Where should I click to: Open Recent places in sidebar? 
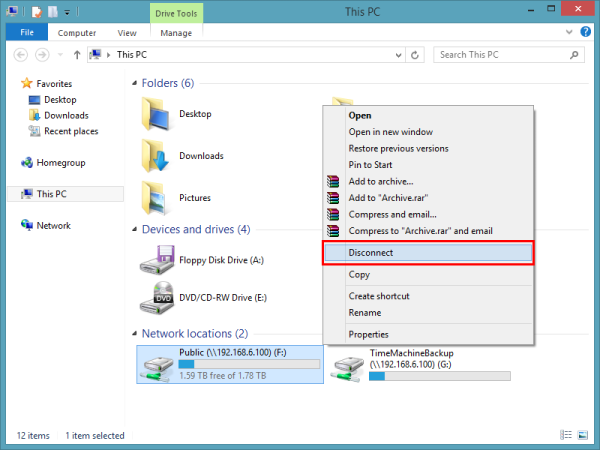(x=64, y=131)
